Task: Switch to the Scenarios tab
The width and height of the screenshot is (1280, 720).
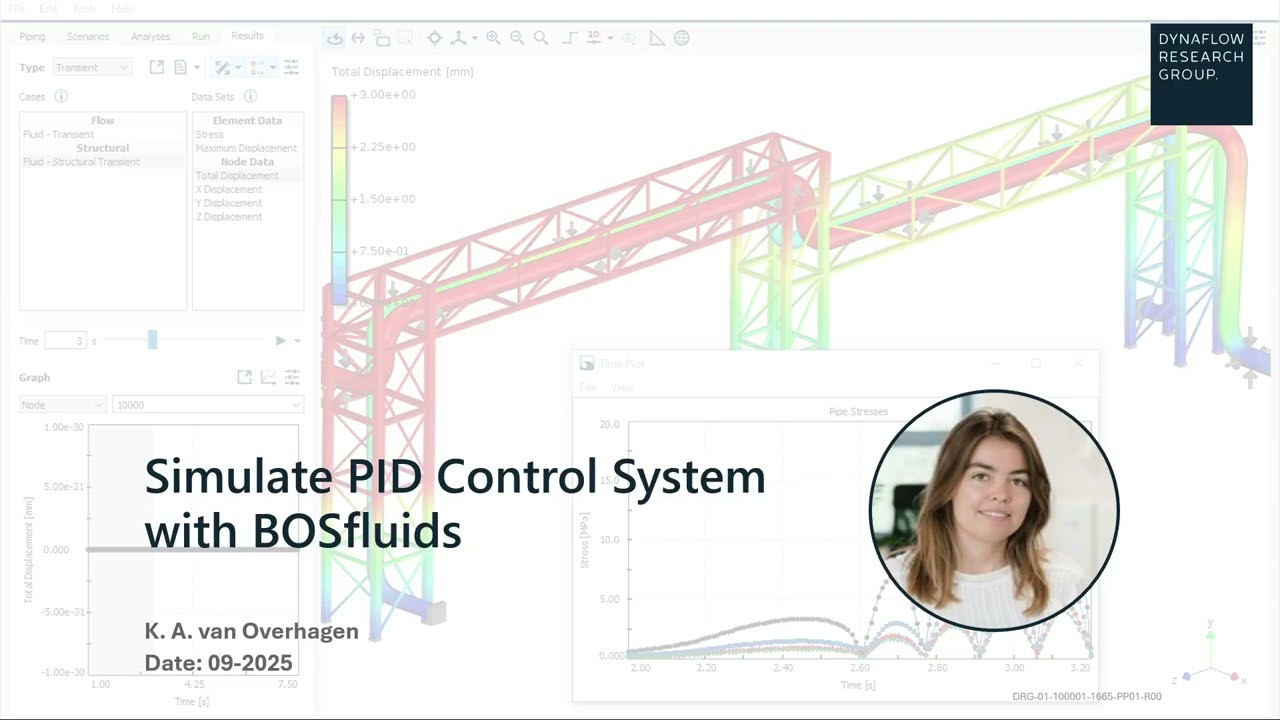Action: tap(88, 36)
